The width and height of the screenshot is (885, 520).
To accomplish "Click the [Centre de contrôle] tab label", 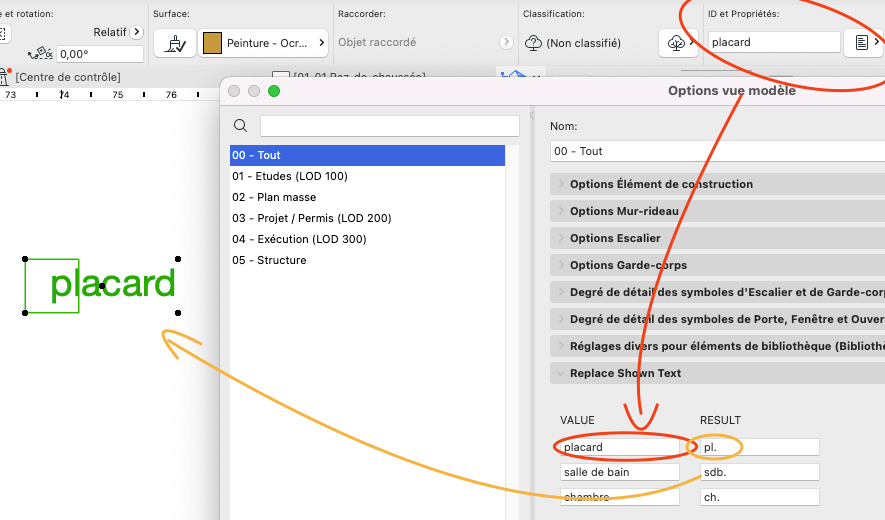I will pyautogui.click(x=68, y=77).
